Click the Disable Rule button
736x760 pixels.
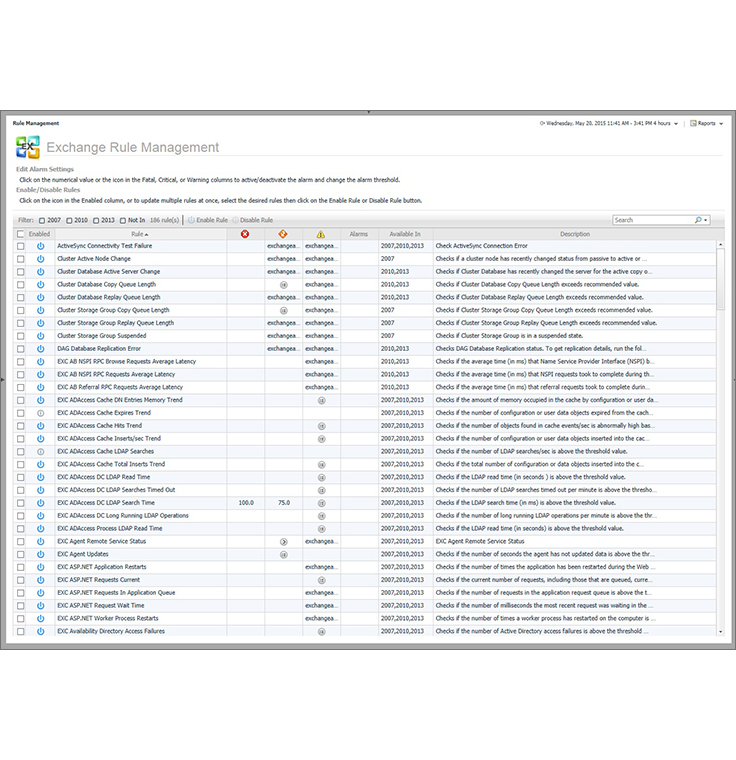[x=253, y=220]
